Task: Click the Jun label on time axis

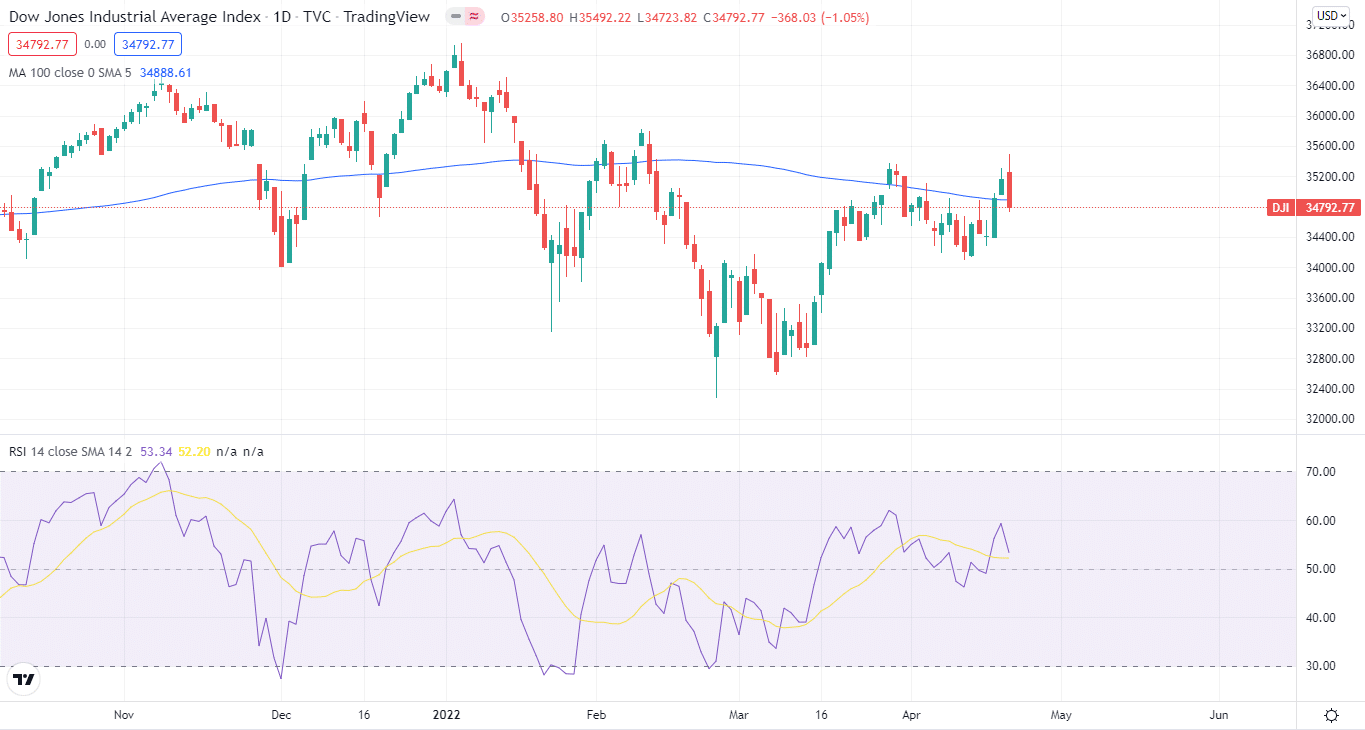Action: click(1219, 715)
